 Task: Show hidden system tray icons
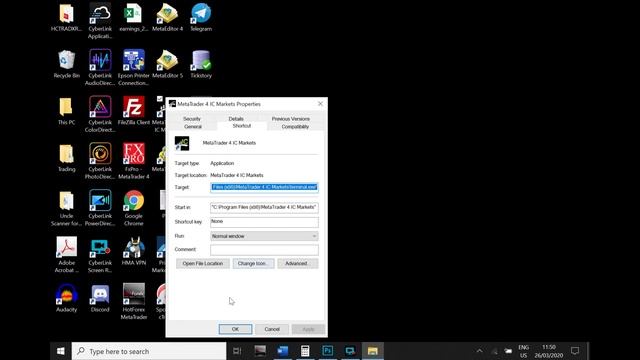pyautogui.click(x=479, y=351)
